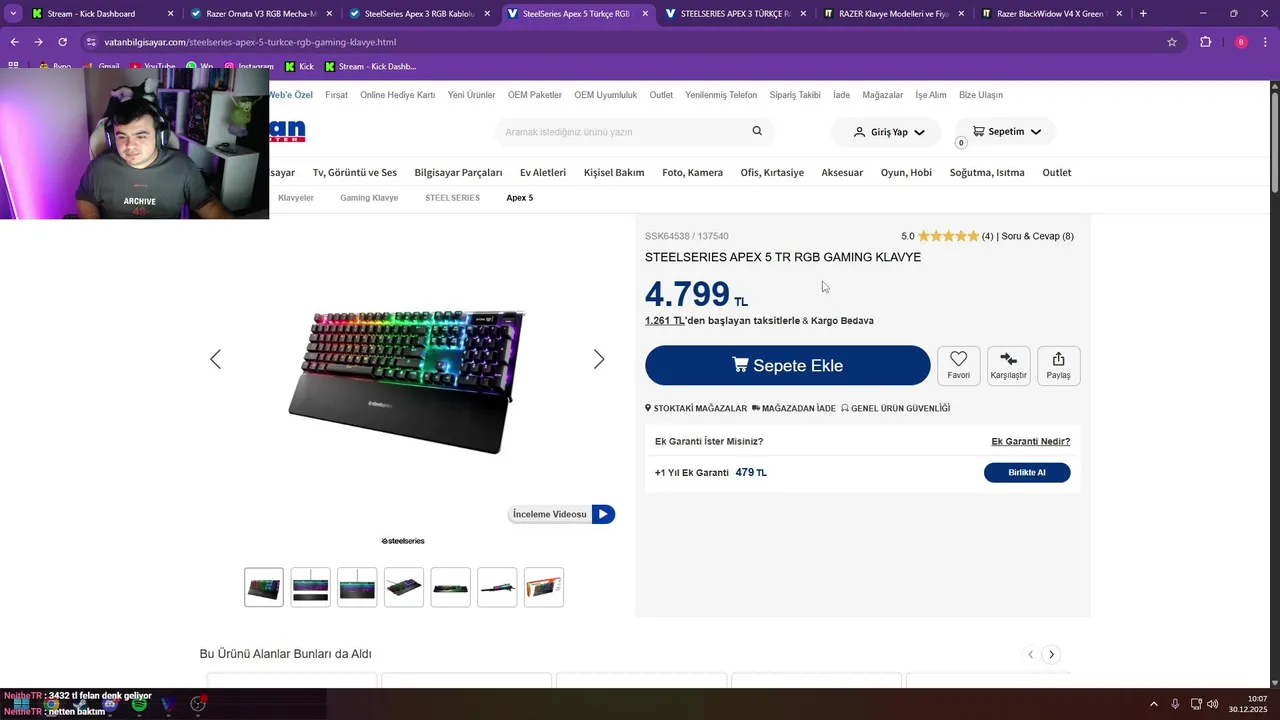The image size is (1280, 720).
Task: Click the product search input field
Action: pos(625,132)
